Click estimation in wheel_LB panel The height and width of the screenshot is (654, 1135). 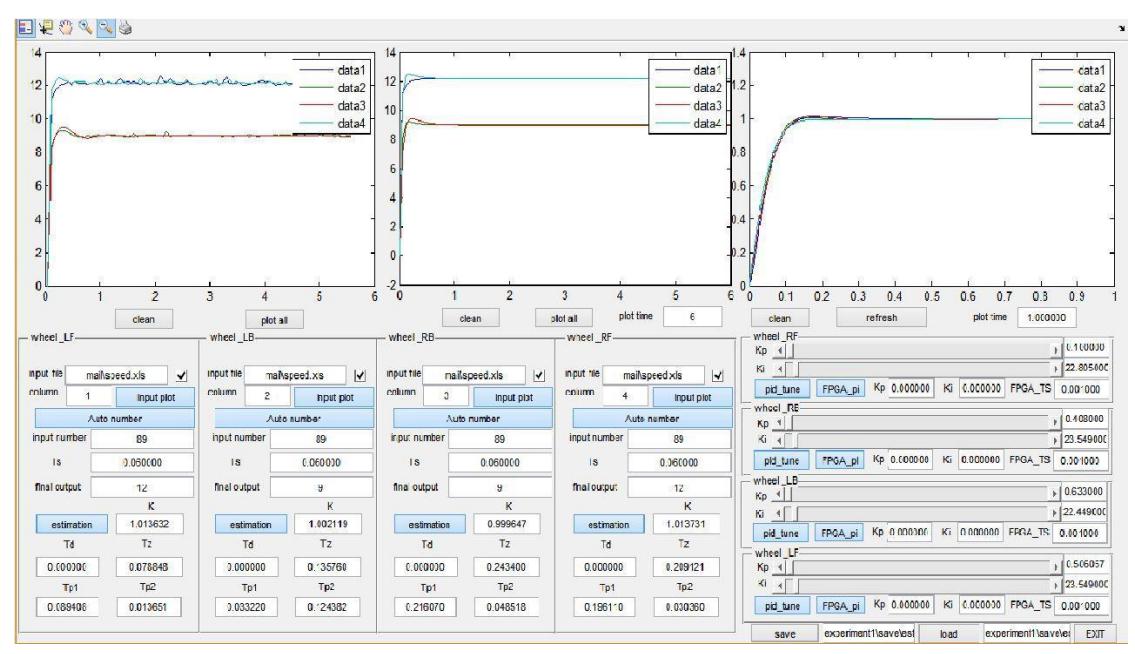(250, 524)
